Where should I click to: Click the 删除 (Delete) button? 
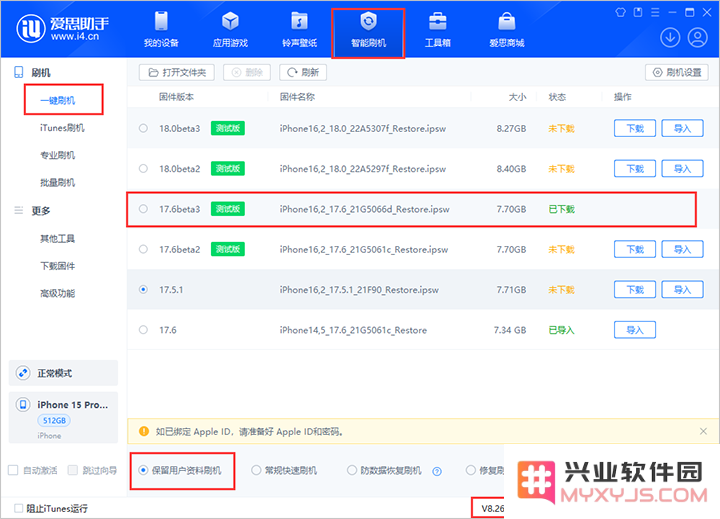pos(247,73)
